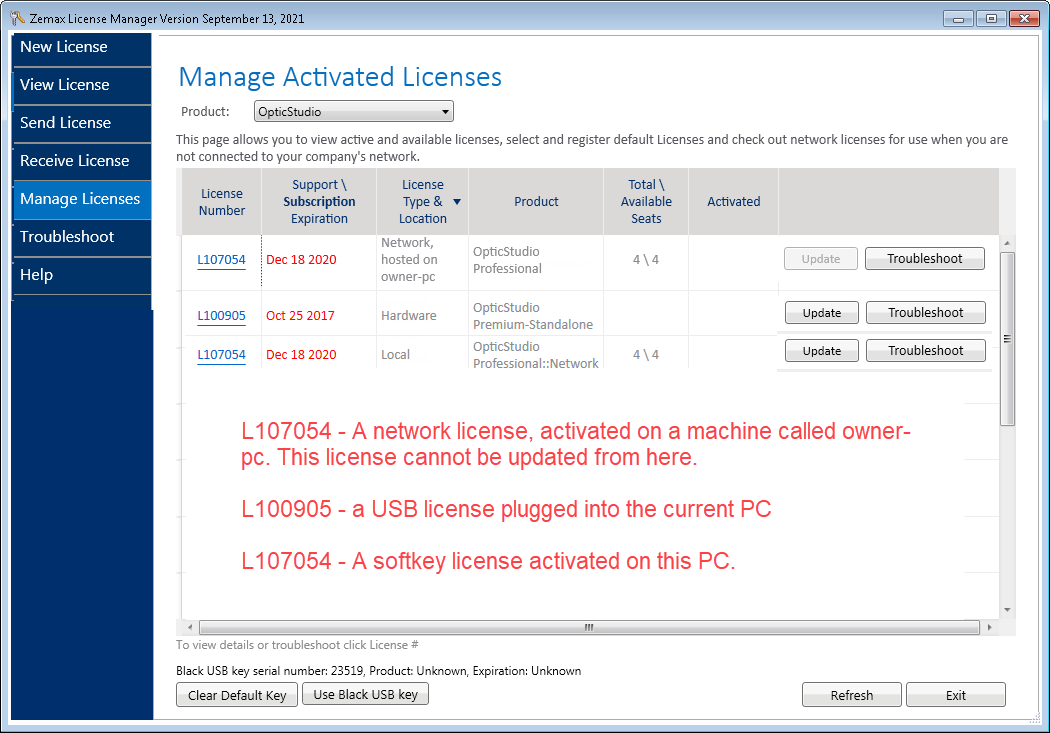Click the horizontal scrollbar right arrow

(989, 627)
